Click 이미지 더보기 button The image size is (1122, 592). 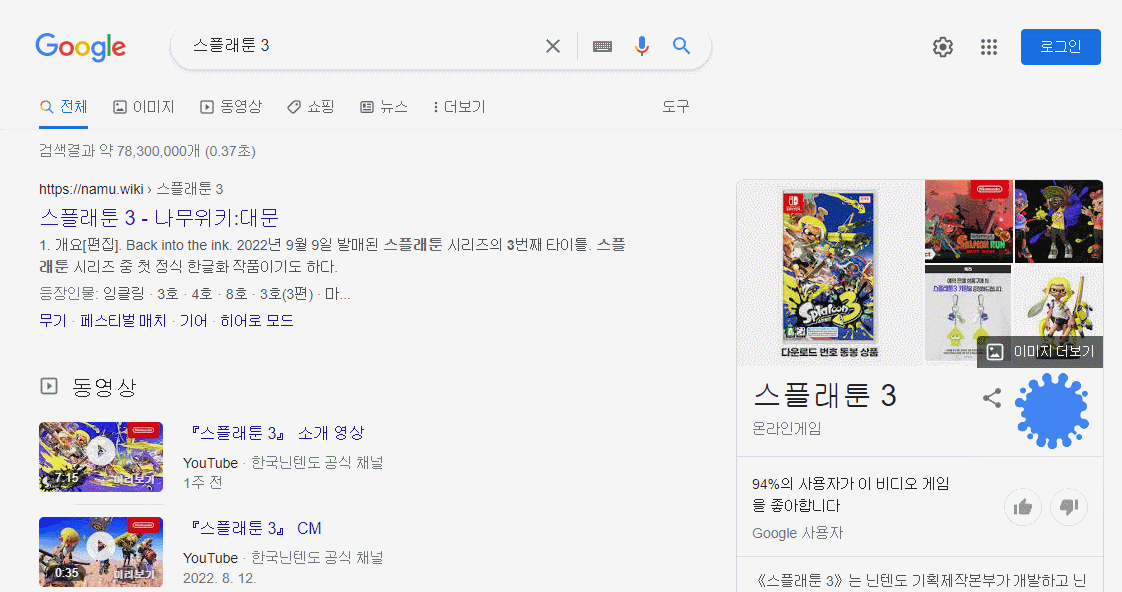pos(1040,351)
